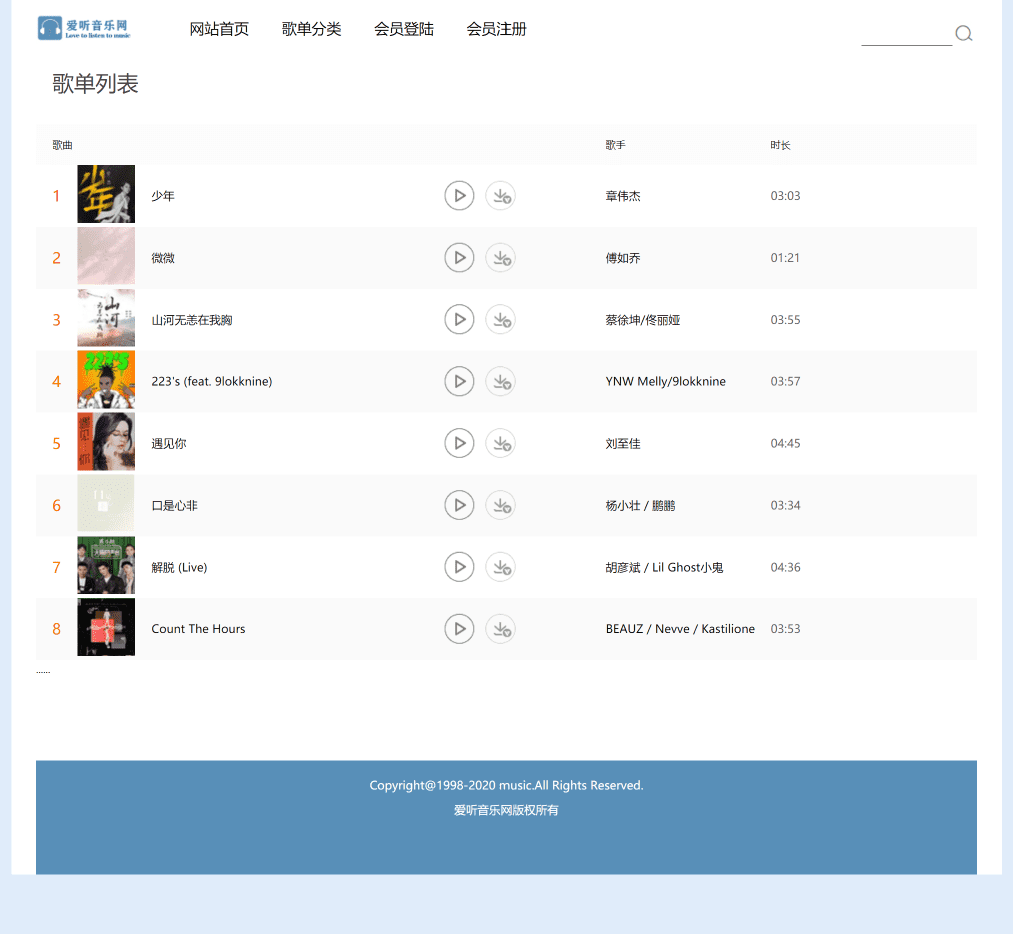Image resolution: width=1013 pixels, height=934 pixels.
Task: Click the 歌单列表 heading
Action: click(x=96, y=83)
